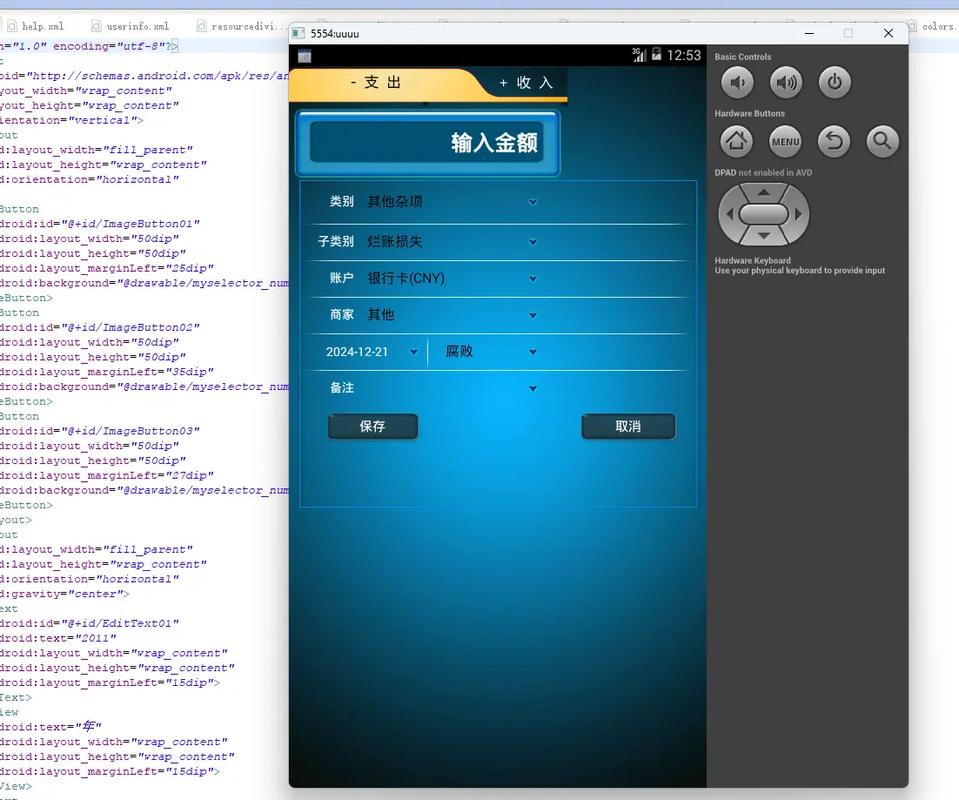Viewport: 959px width, 800px height.
Task: Expand the 类别 dropdown showing 其他杂项
Action: click(452, 202)
